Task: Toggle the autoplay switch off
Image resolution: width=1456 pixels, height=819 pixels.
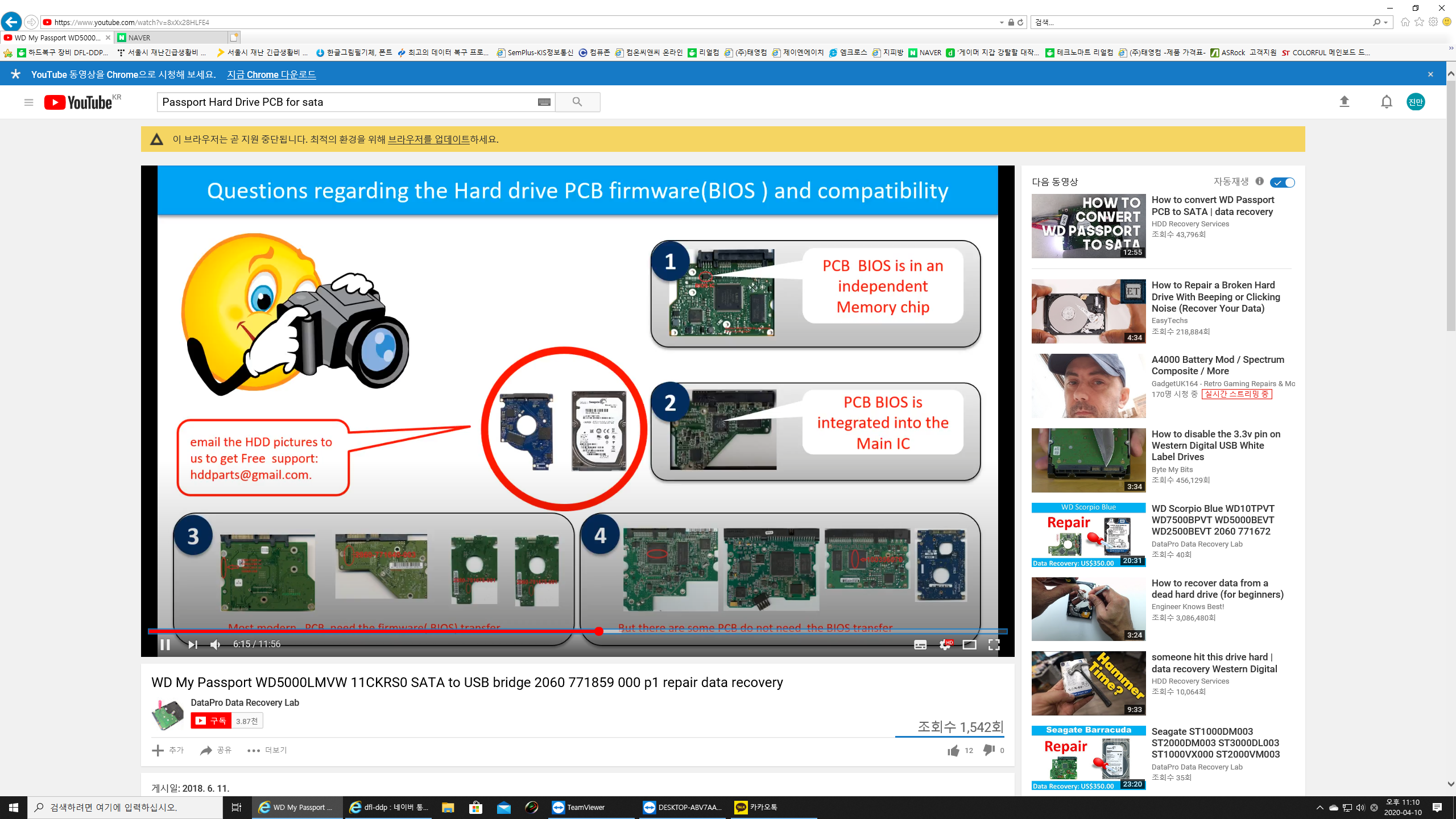Action: 1283,183
